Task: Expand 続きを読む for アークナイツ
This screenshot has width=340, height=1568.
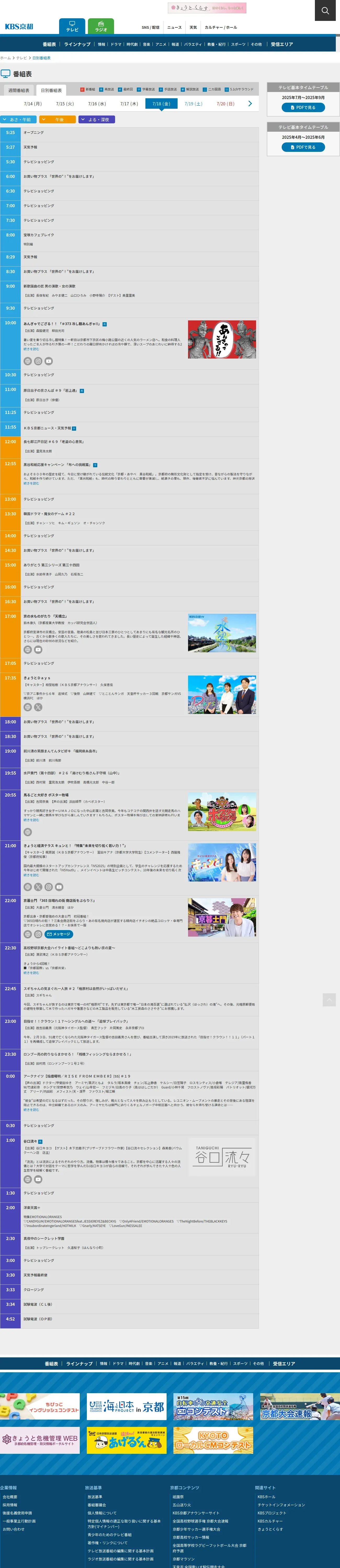Action: (31, 1110)
